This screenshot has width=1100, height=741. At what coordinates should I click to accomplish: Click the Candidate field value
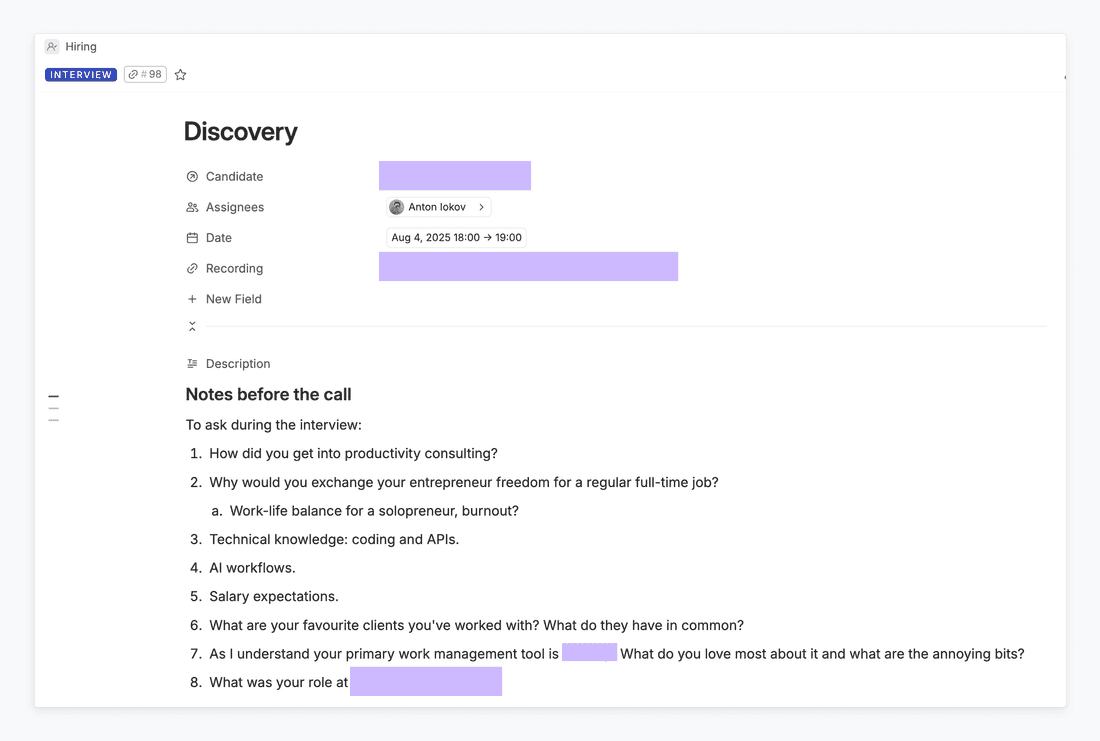455,176
